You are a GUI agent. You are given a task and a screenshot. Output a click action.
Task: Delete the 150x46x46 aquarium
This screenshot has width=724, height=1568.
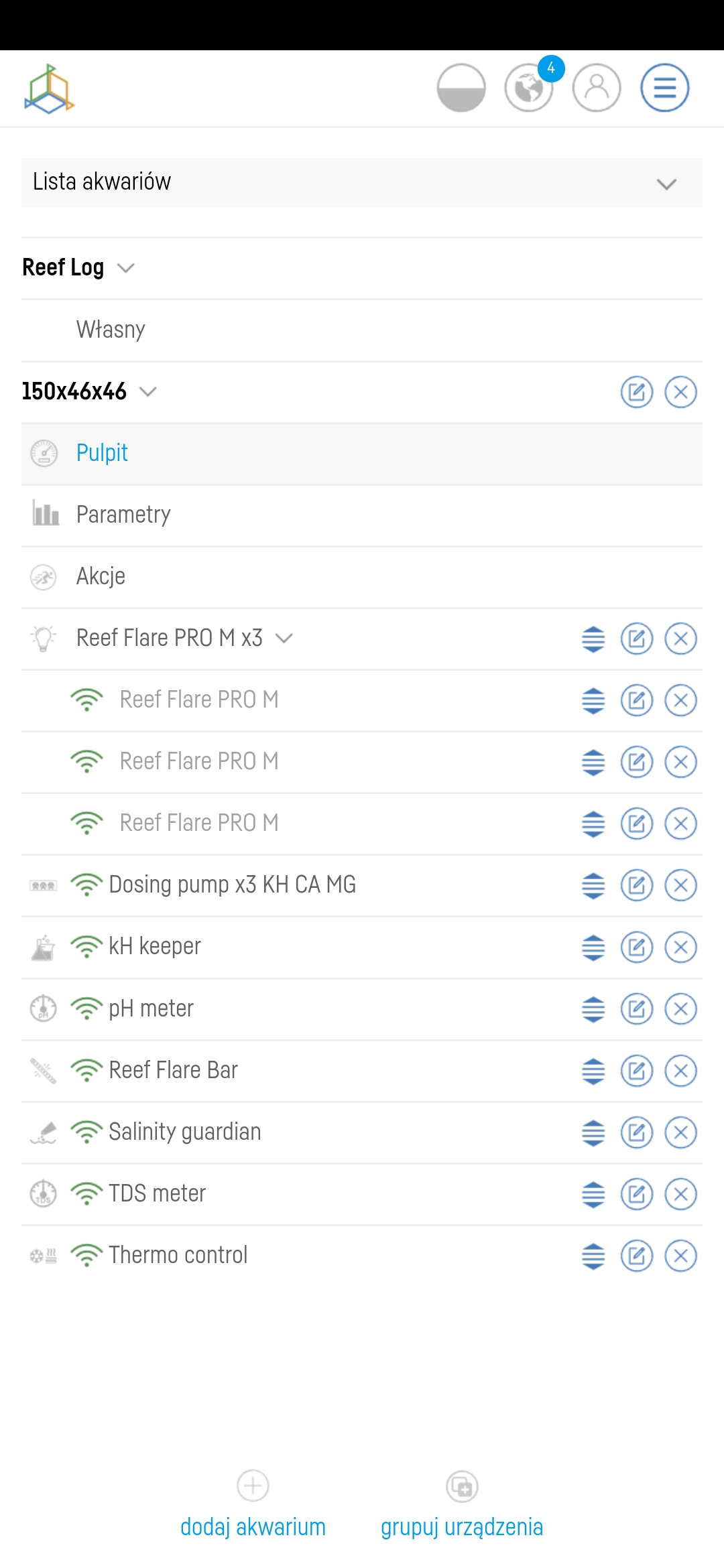click(x=680, y=392)
